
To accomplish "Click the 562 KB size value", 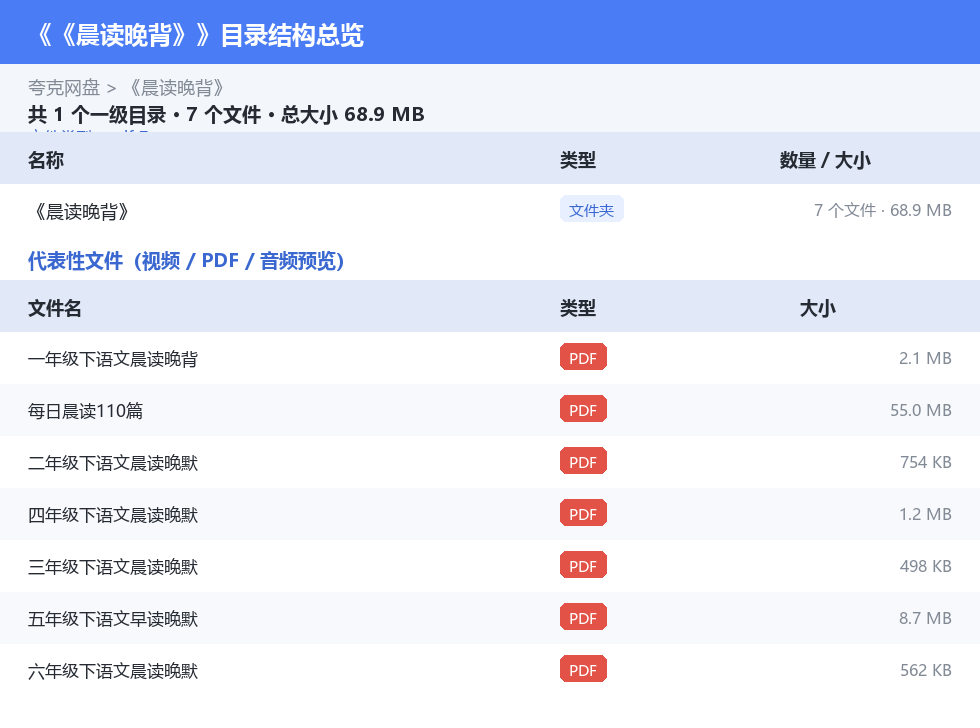I will click(x=926, y=669).
